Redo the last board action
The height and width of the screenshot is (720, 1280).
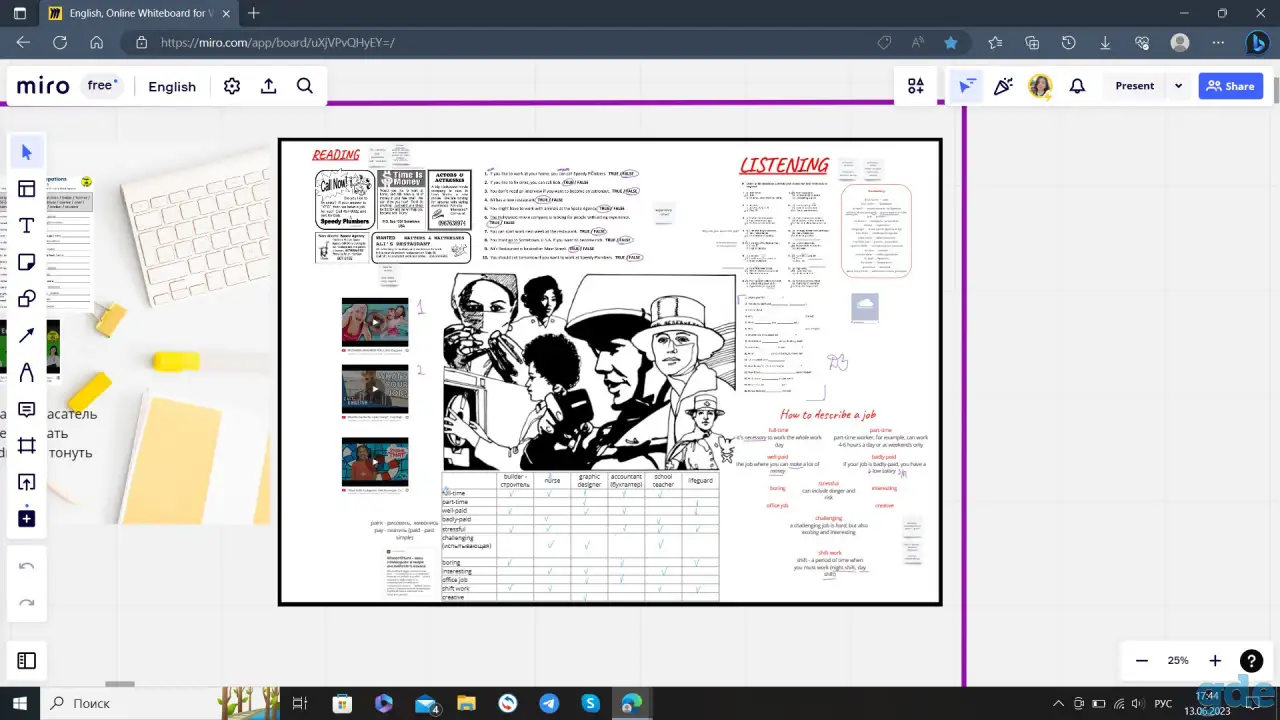[x=27, y=603]
